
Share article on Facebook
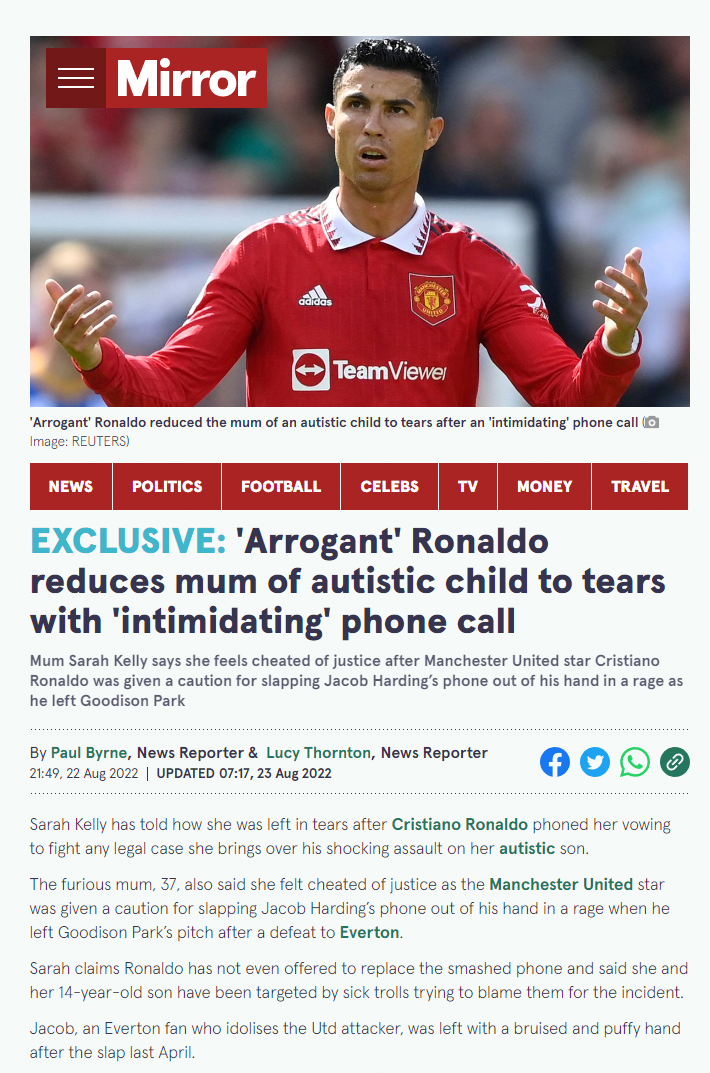pyautogui.click(x=555, y=762)
